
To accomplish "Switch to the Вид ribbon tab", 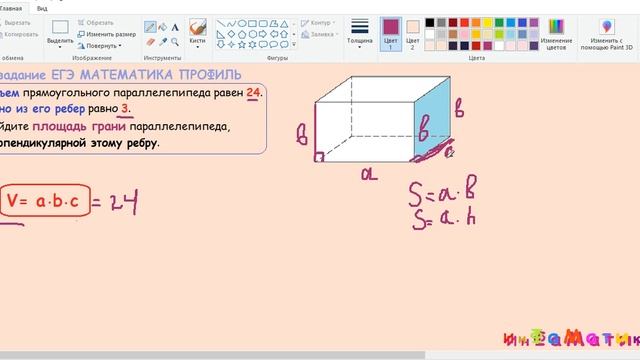I will 42,8.
